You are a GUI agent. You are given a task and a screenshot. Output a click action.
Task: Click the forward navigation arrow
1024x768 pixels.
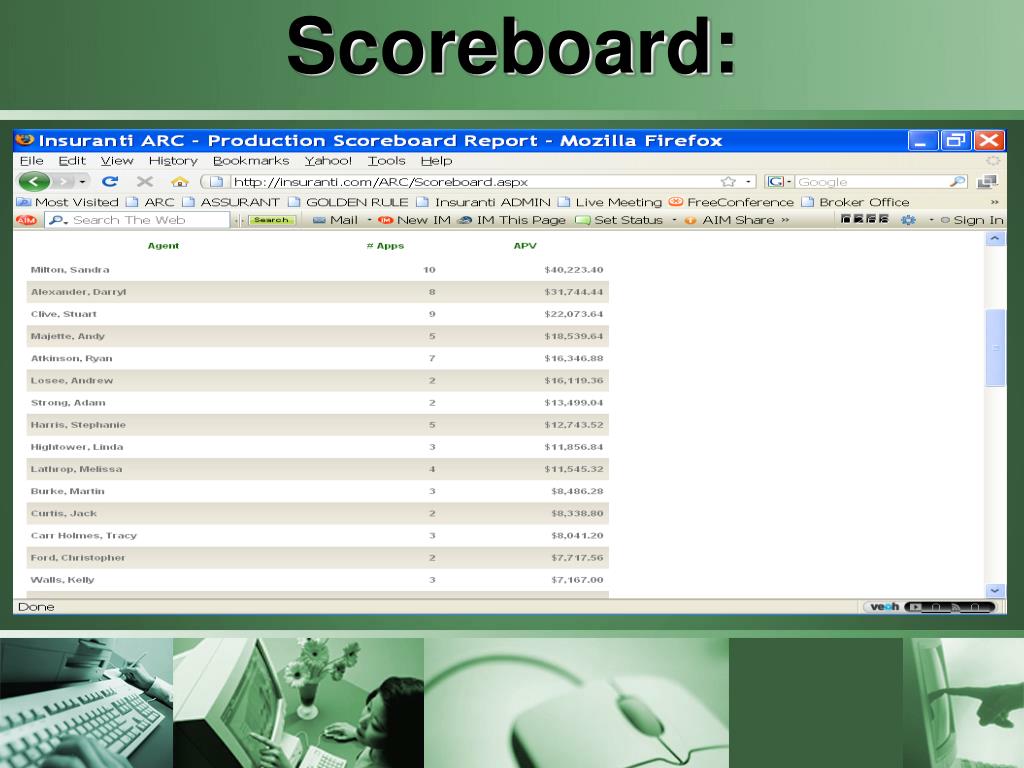coord(64,182)
